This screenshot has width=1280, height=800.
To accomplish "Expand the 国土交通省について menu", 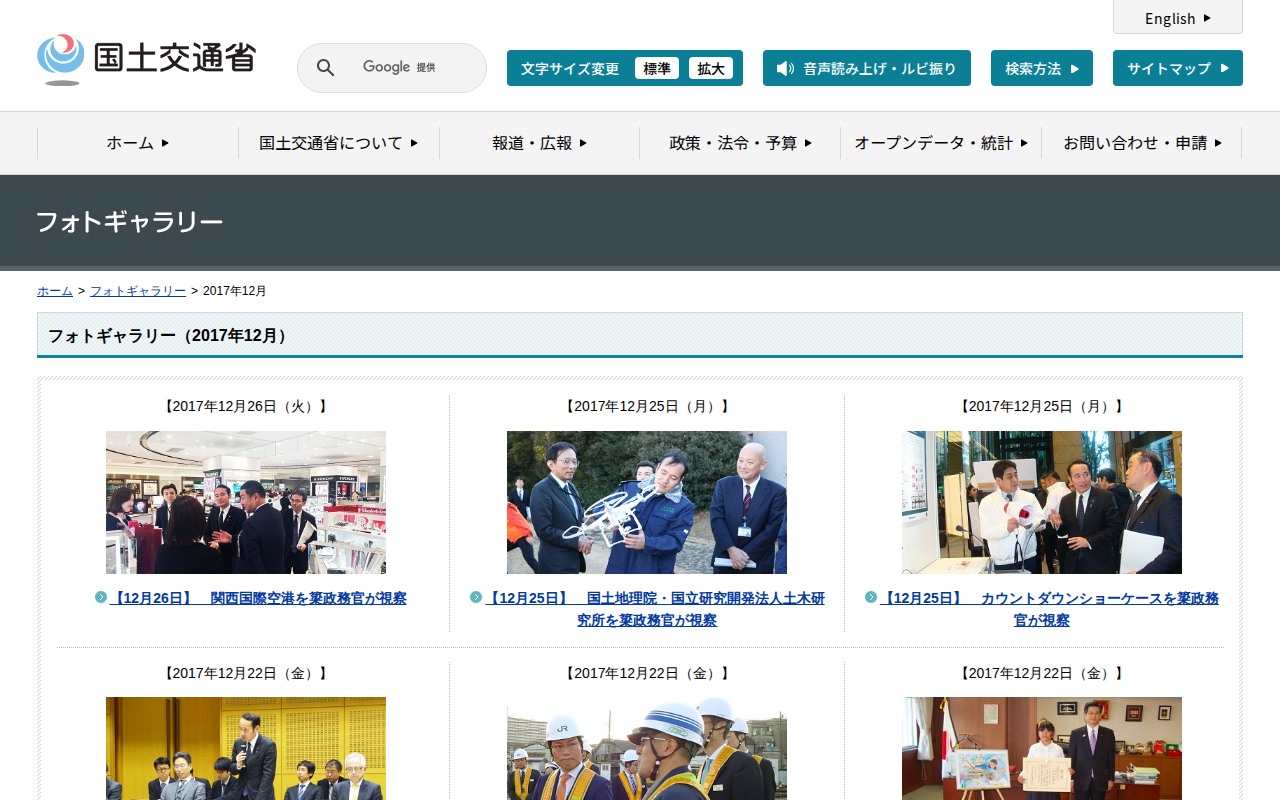I will coord(339,143).
